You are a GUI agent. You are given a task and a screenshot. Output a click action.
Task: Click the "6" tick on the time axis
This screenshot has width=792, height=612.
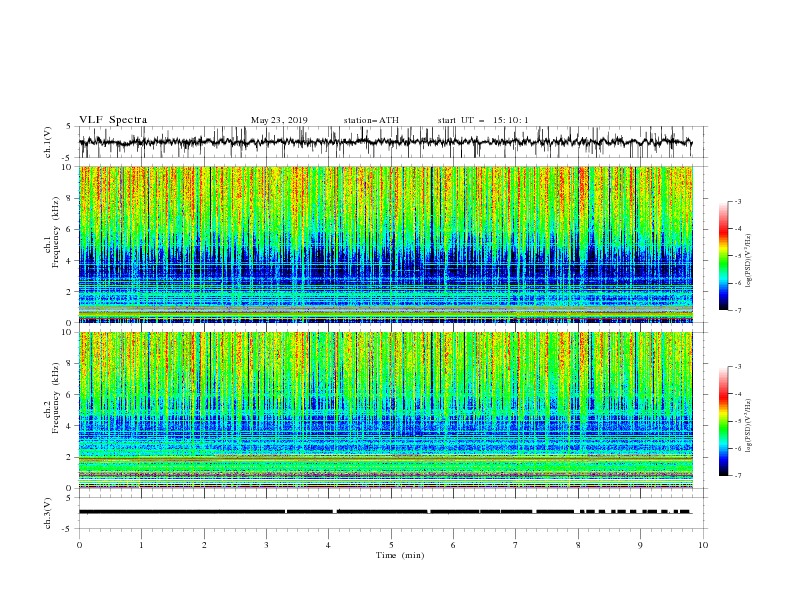point(453,545)
